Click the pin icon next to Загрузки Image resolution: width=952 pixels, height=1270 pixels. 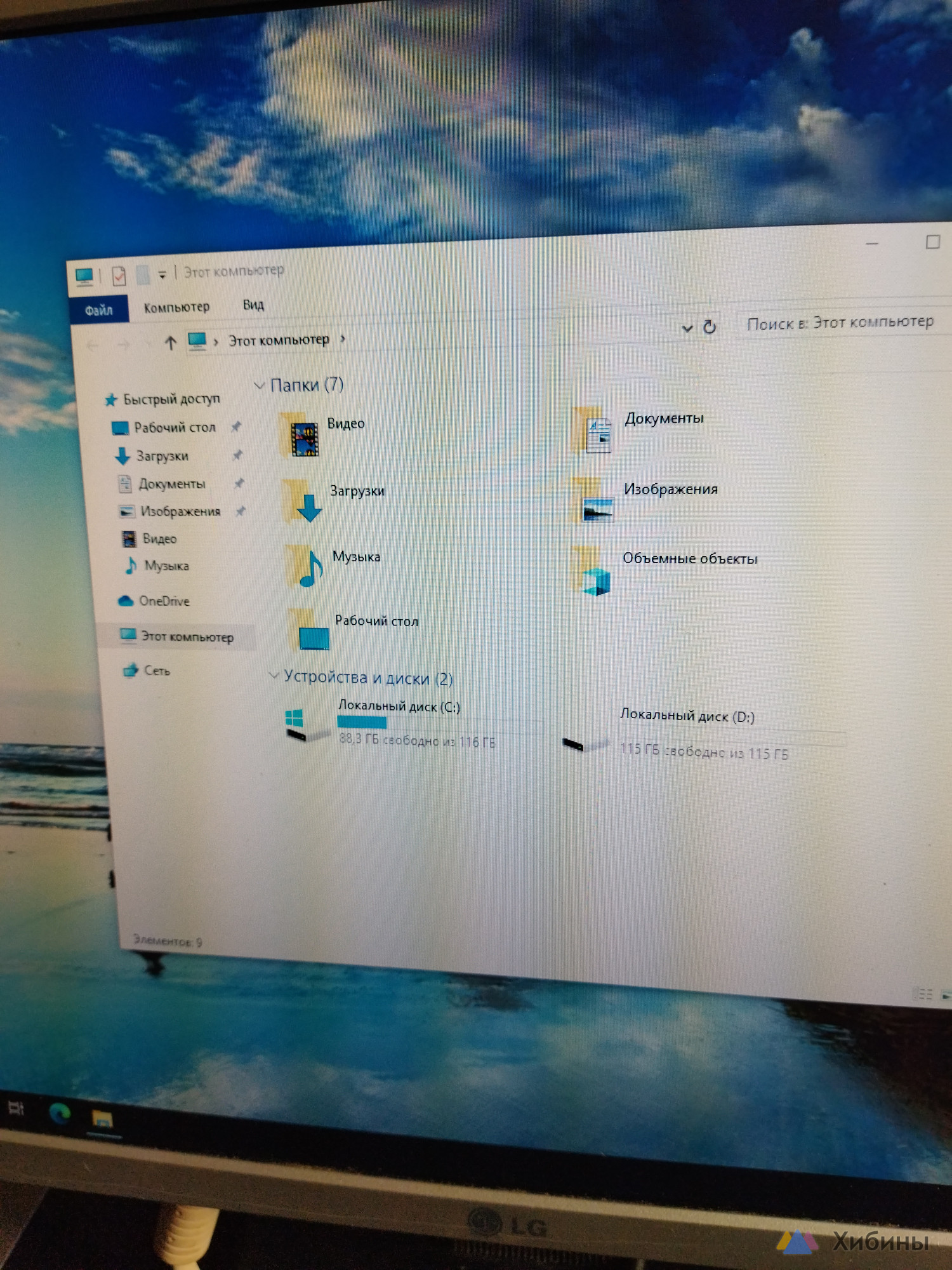click(x=238, y=455)
